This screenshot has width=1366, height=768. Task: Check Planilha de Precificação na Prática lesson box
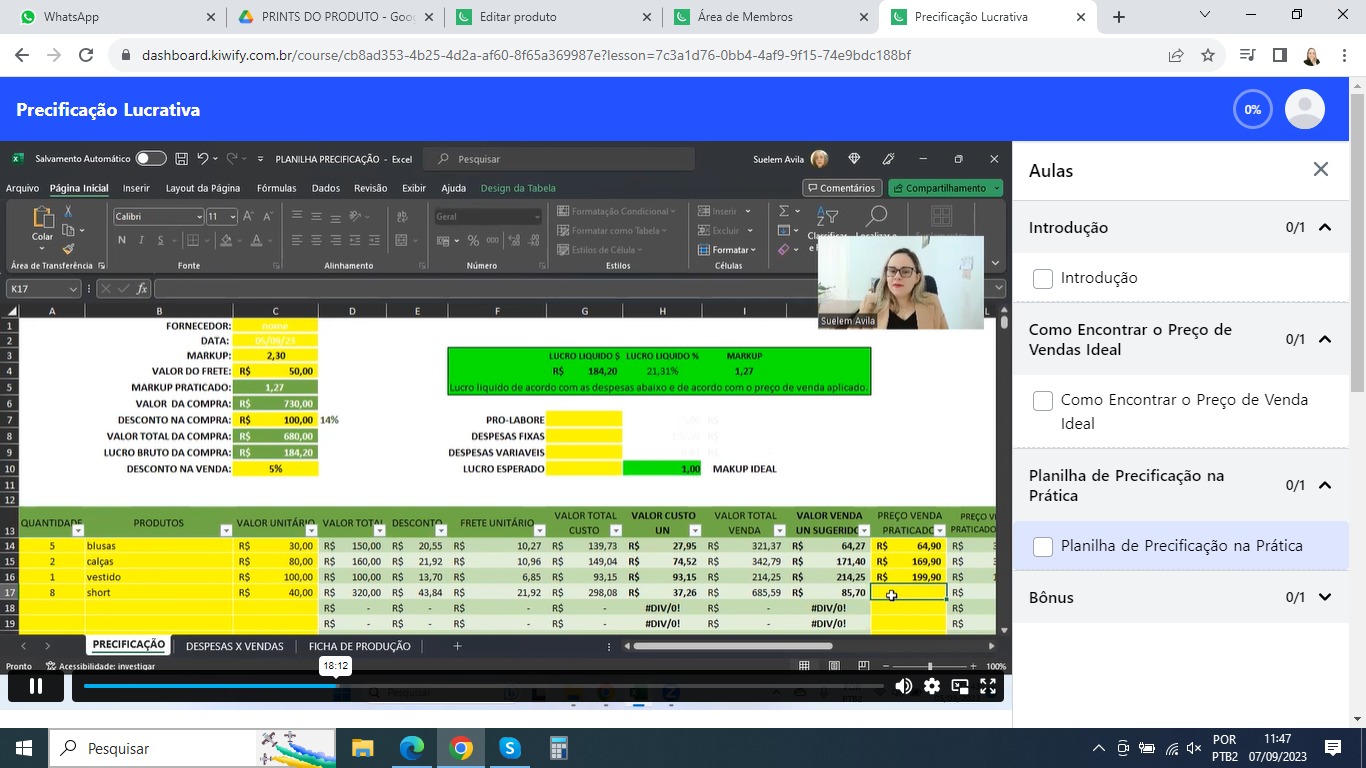[1043, 546]
